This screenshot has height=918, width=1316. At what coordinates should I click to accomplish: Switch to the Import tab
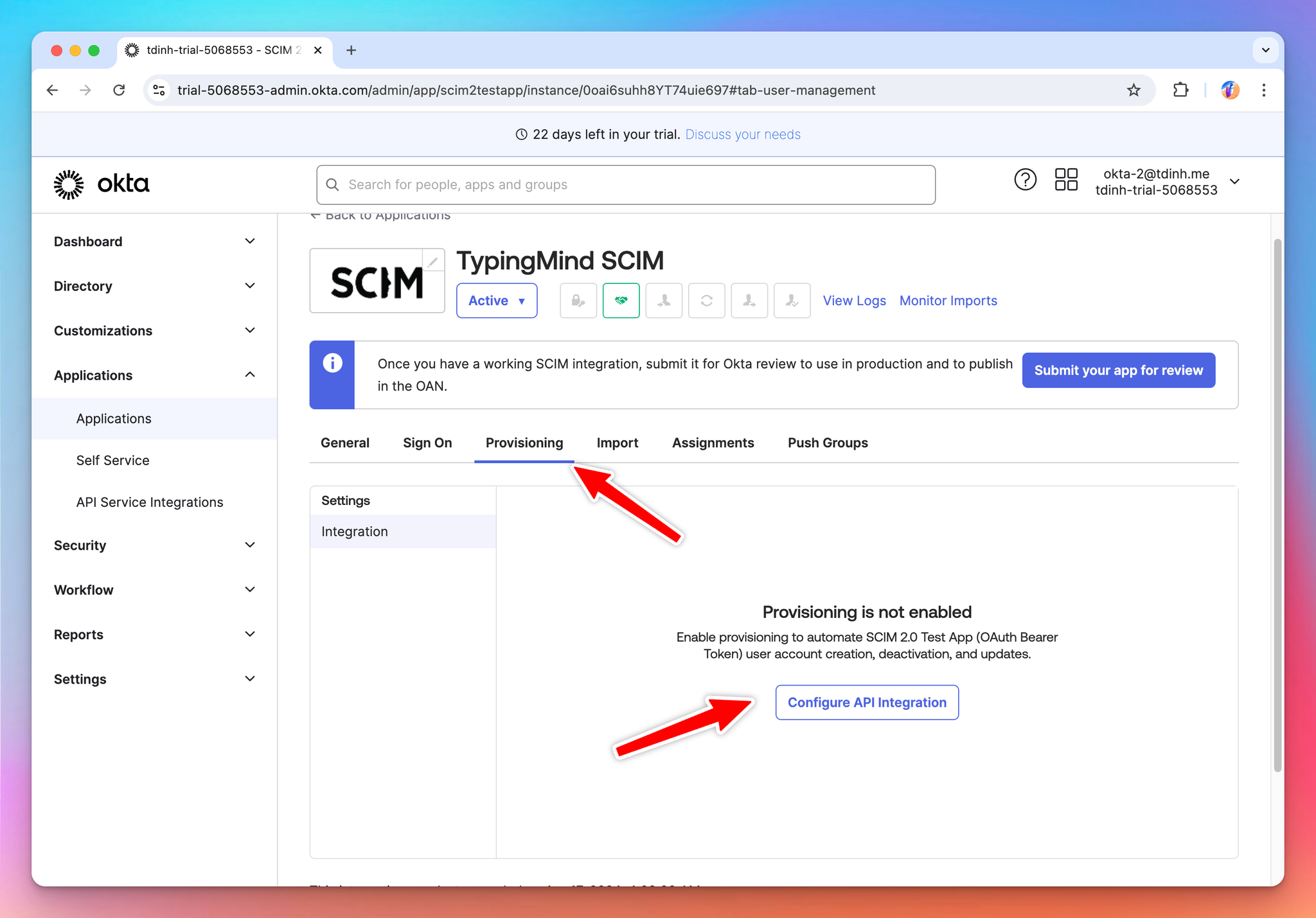coord(617,443)
